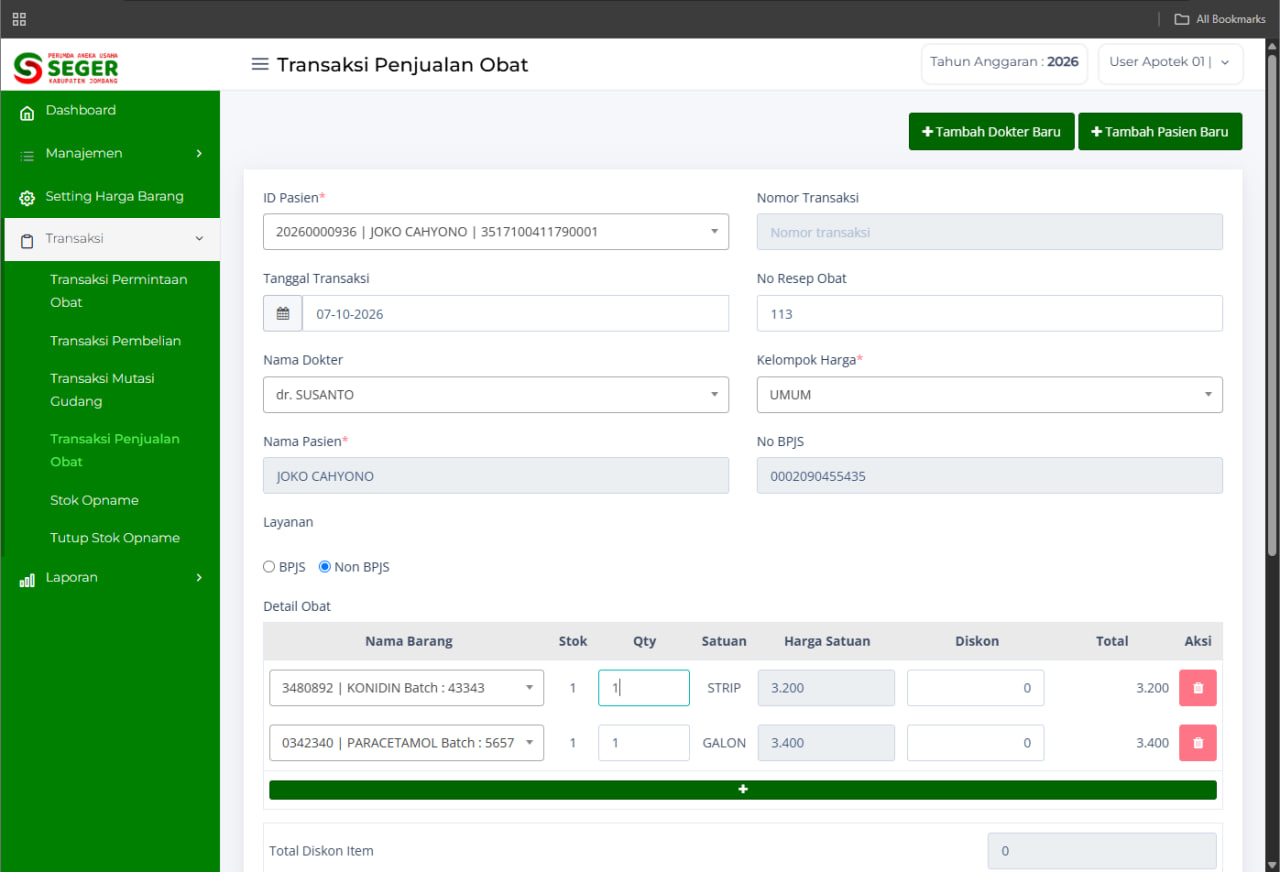
Task: Open the PARACETAMOL item dropdown
Action: (x=407, y=743)
